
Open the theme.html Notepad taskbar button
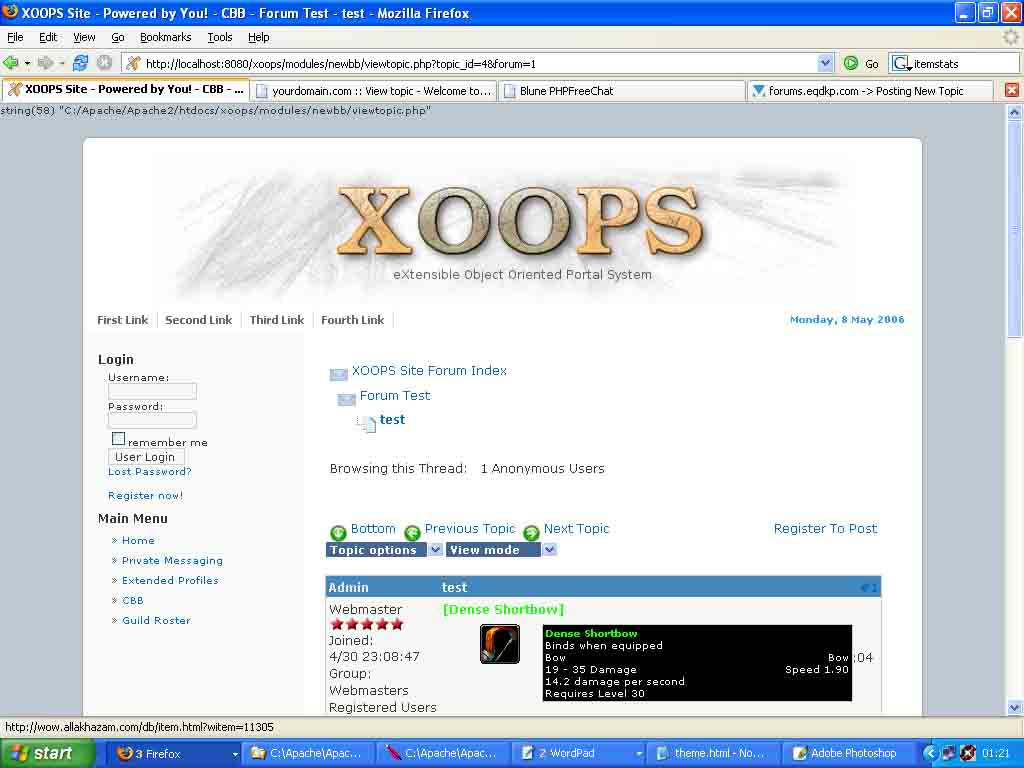click(x=712, y=753)
